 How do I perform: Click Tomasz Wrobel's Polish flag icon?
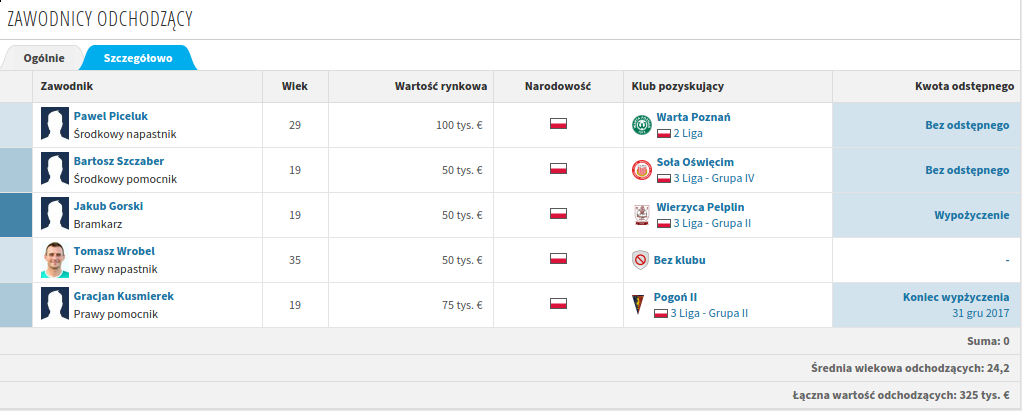click(x=558, y=260)
